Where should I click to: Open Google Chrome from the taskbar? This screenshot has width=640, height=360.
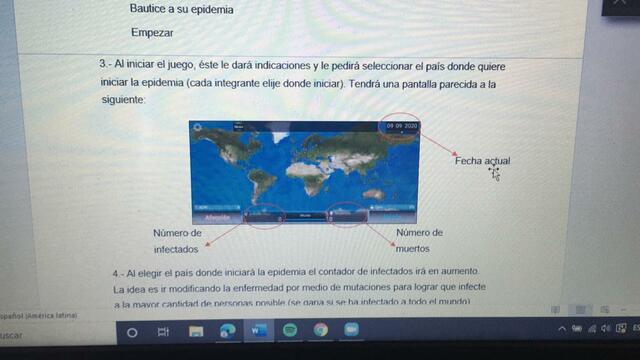pyautogui.click(x=321, y=330)
